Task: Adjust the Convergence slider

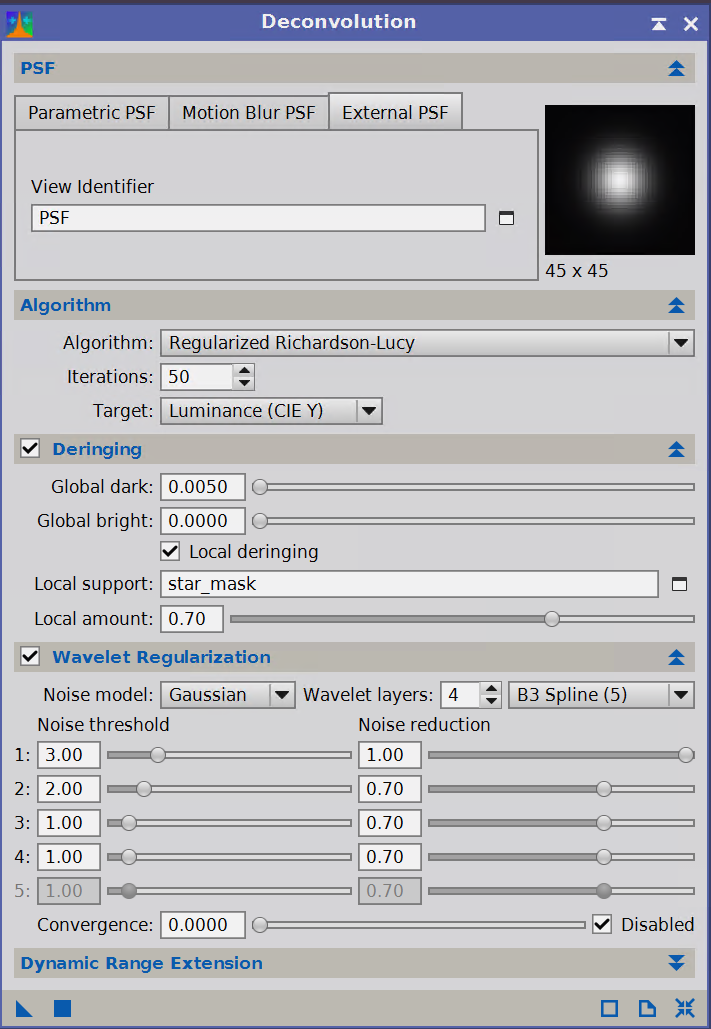Action: [419, 925]
